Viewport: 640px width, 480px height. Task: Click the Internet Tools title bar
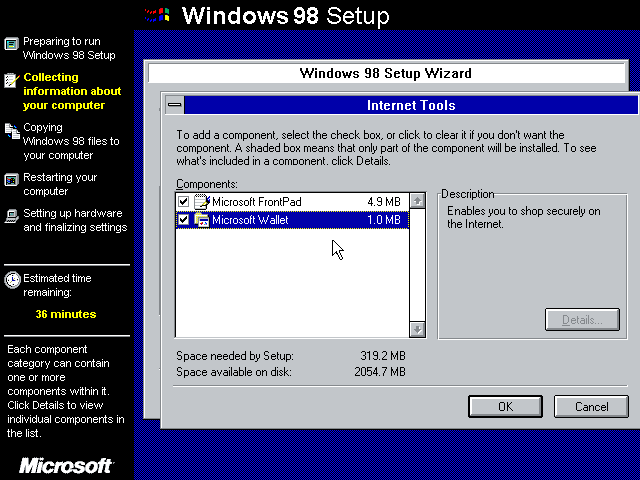pyautogui.click(x=411, y=105)
